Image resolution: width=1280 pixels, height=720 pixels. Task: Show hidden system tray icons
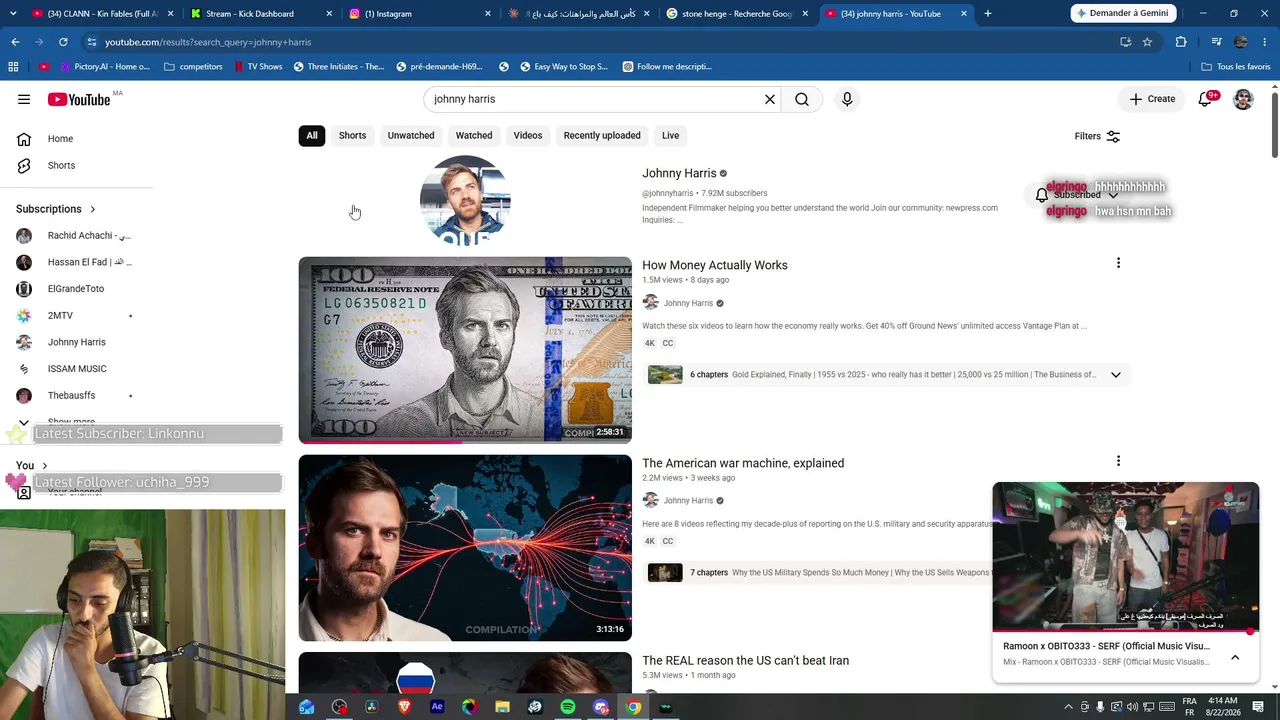pyautogui.click(x=1068, y=707)
